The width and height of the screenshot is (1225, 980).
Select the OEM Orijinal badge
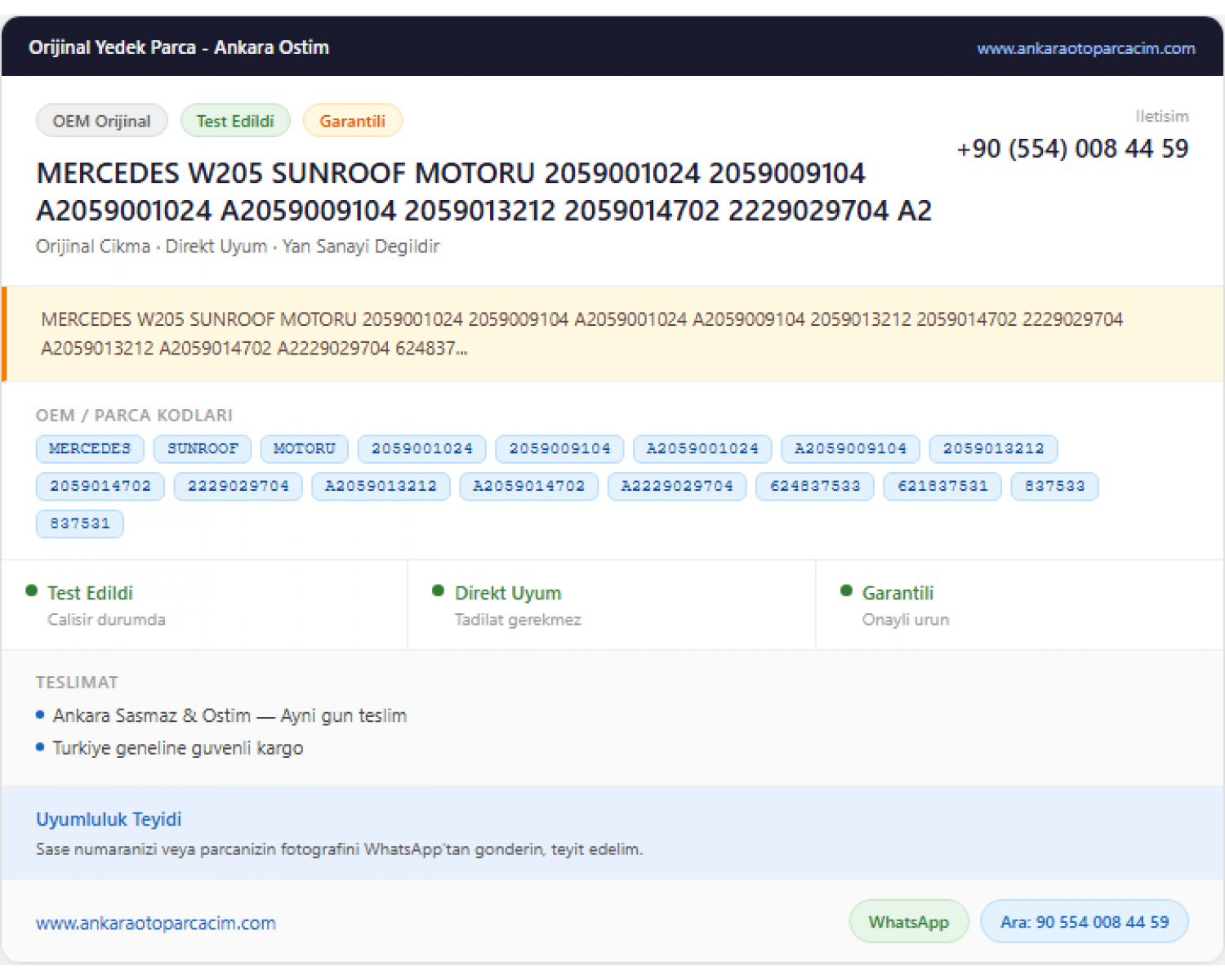click(x=102, y=121)
